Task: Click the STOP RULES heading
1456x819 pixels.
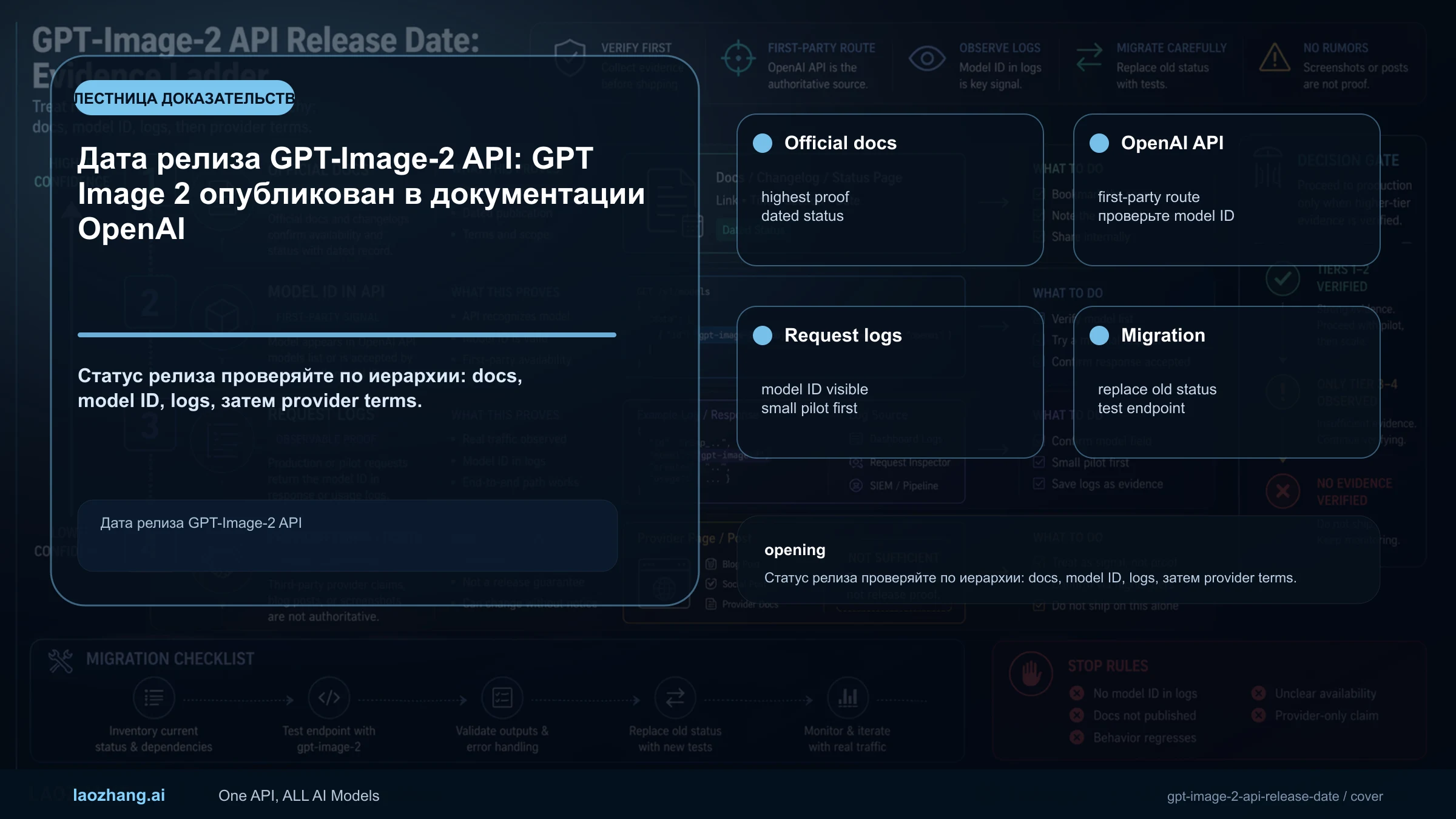Action: (x=1108, y=666)
